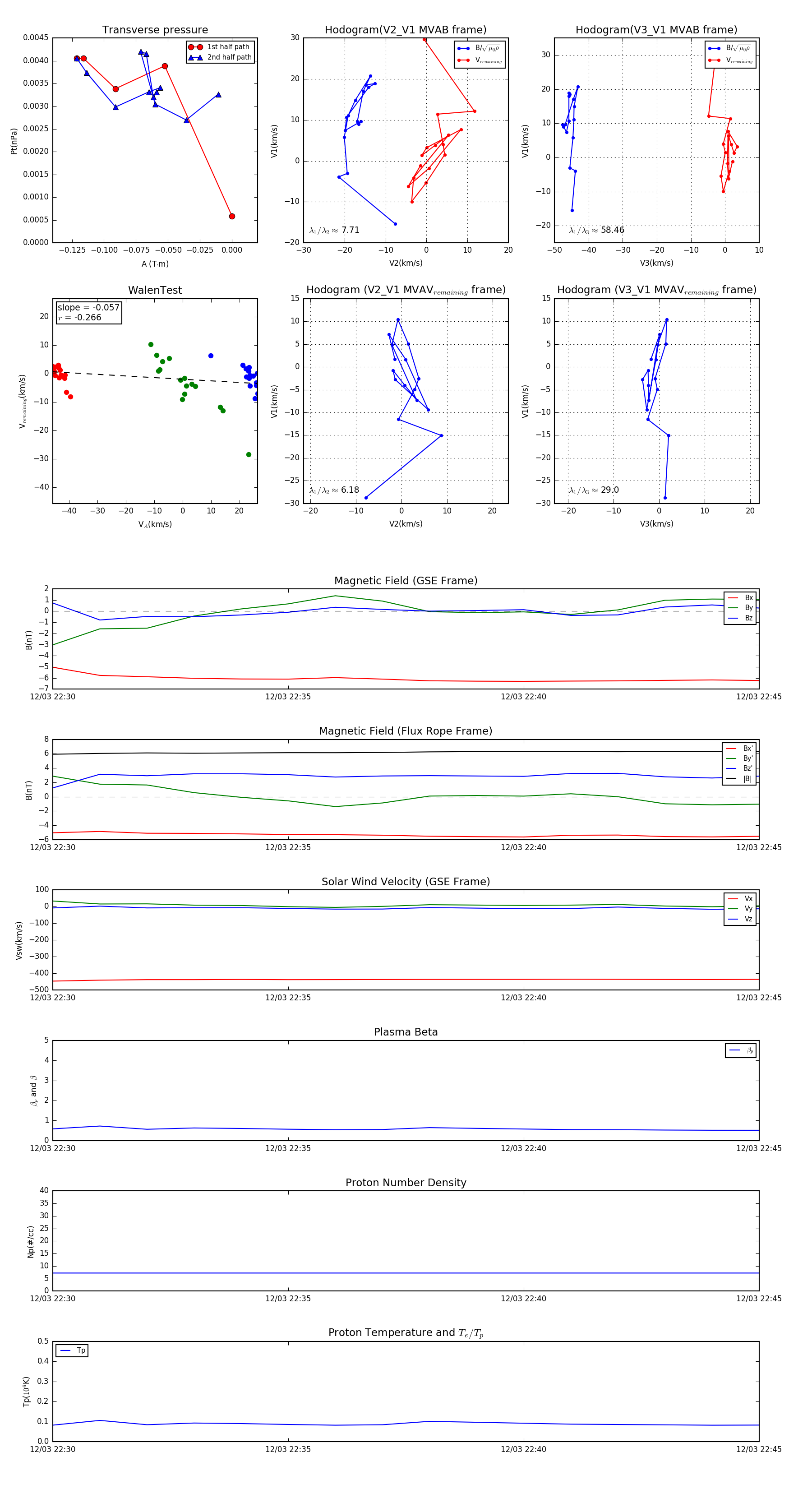Click the 'WalenTest' plot title

point(155,290)
